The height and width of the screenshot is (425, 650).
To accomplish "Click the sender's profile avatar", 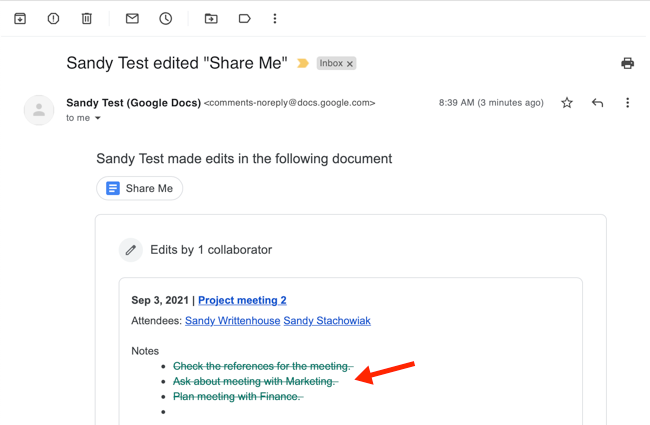I will tap(39, 110).
